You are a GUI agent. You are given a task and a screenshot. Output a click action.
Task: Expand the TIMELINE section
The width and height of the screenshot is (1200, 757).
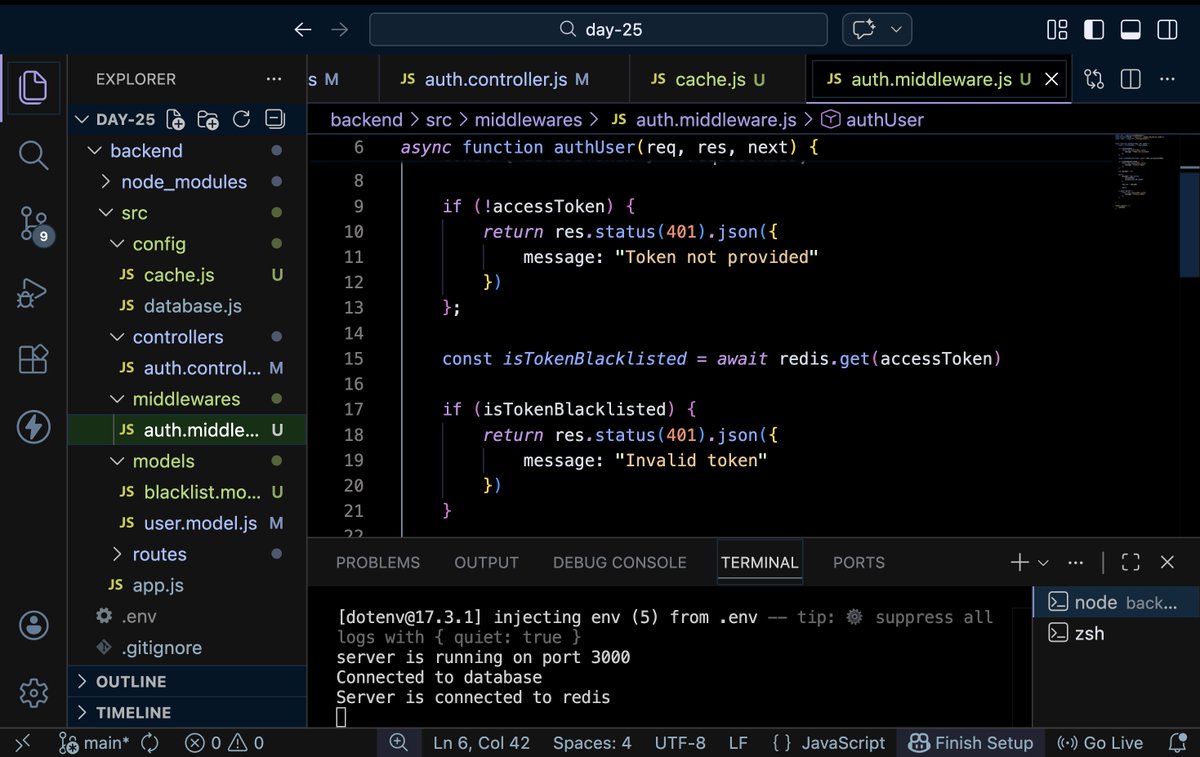tap(187, 712)
